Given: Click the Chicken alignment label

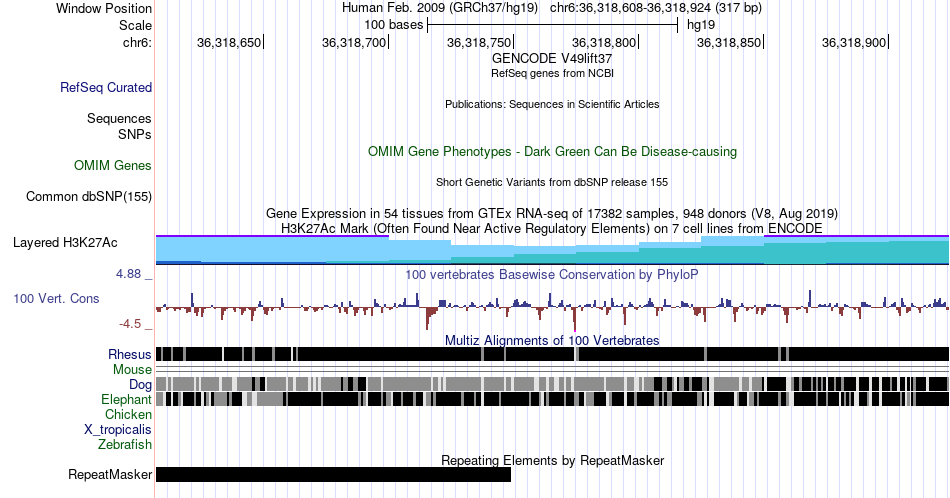Looking at the screenshot, I should pyautogui.click(x=128, y=414).
